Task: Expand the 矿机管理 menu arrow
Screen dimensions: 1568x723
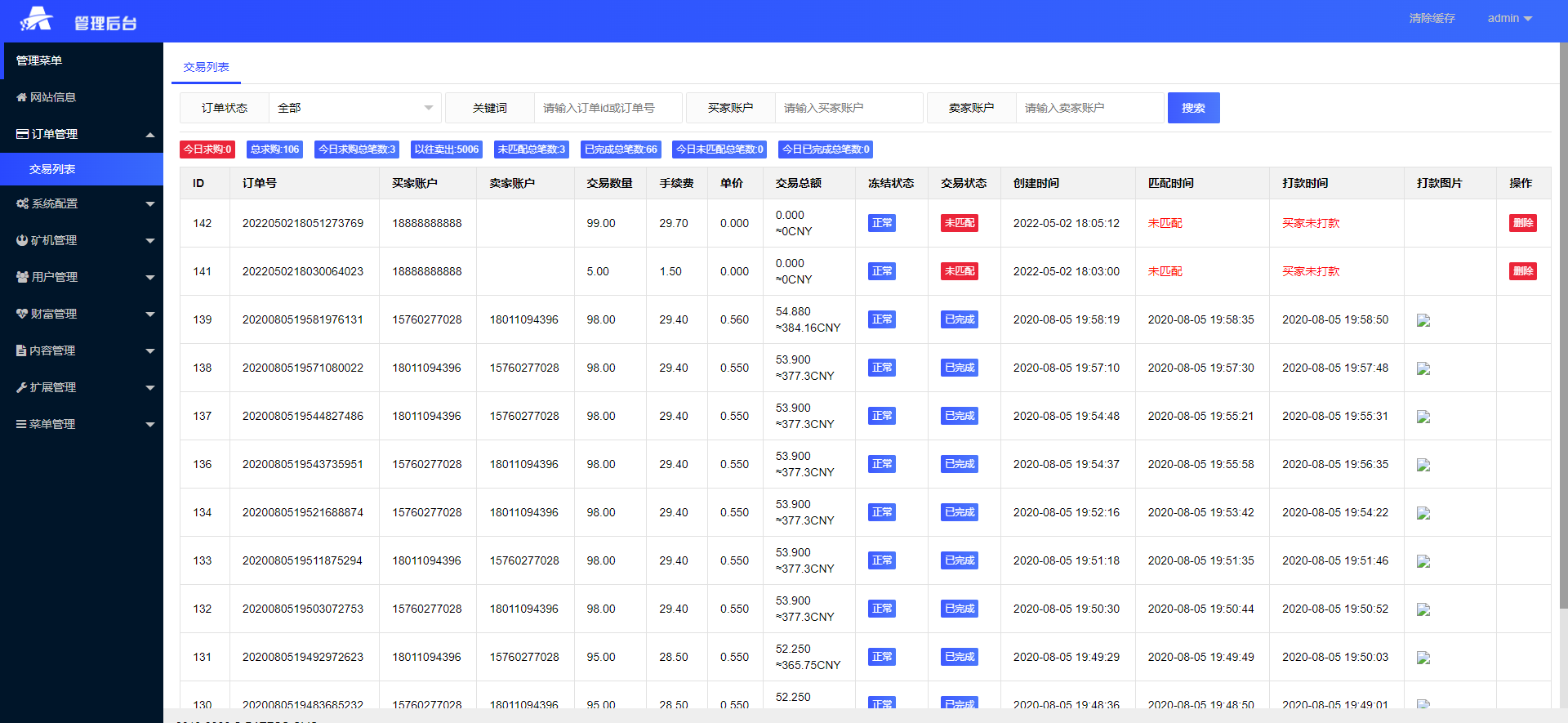Action: pyautogui.click(x=150, y=240)
